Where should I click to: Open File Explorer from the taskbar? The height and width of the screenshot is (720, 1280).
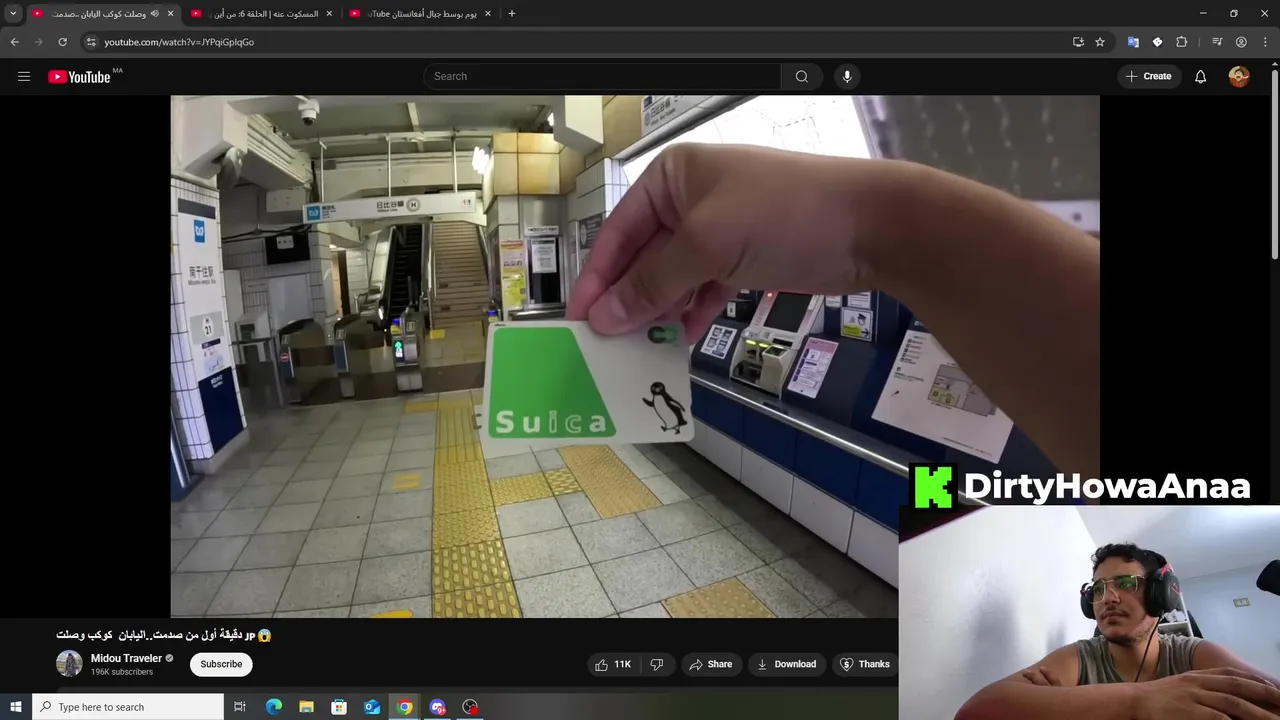coord(307,707)
